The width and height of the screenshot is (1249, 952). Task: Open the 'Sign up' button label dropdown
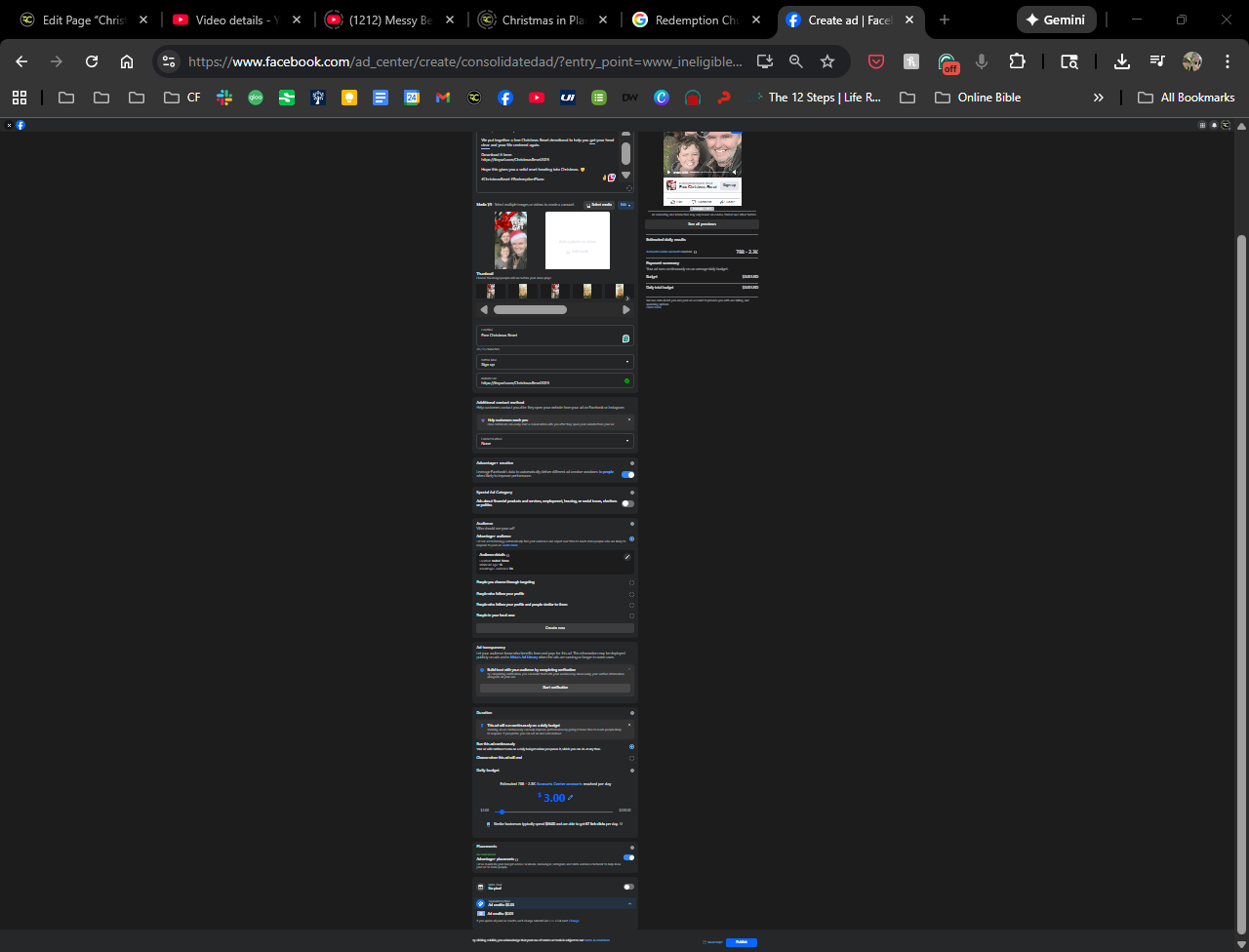click(554, 362)
